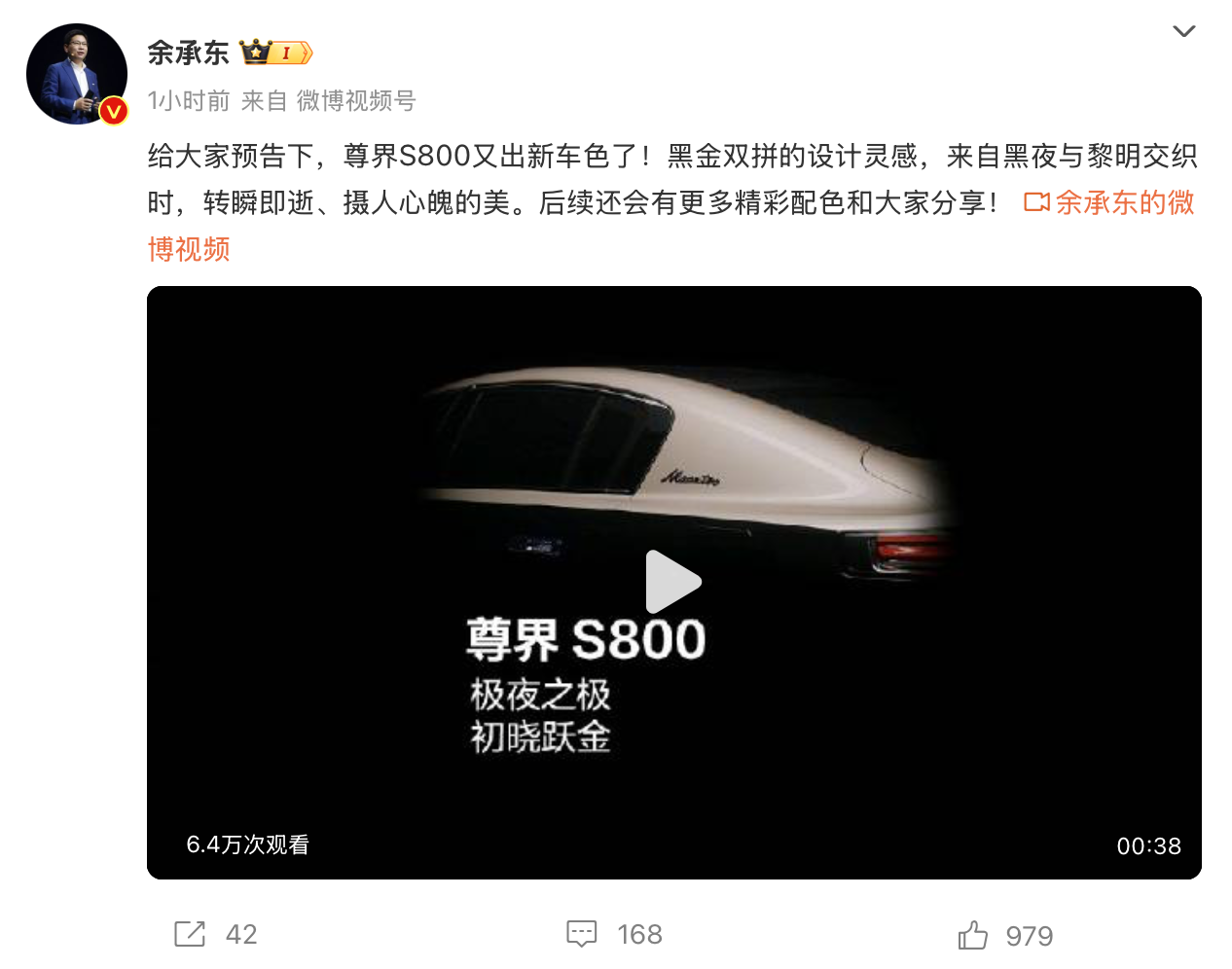Play the 尊界 S800 video

[x=673, y=582]
